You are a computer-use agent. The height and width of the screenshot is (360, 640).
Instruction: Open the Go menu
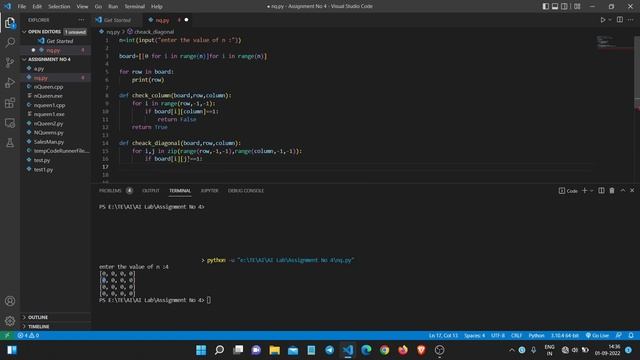tap(98, 6)
